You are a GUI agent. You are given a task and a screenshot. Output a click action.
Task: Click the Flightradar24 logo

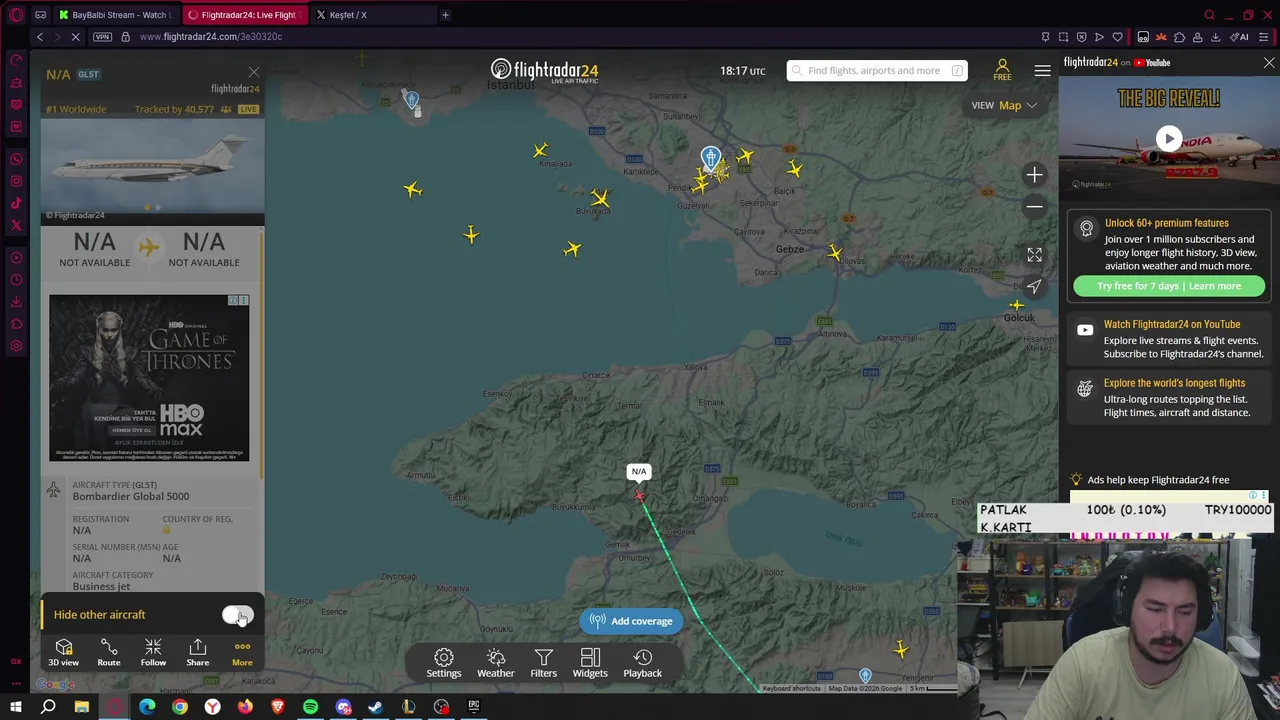pyautogui.click(x=544, y=71)
